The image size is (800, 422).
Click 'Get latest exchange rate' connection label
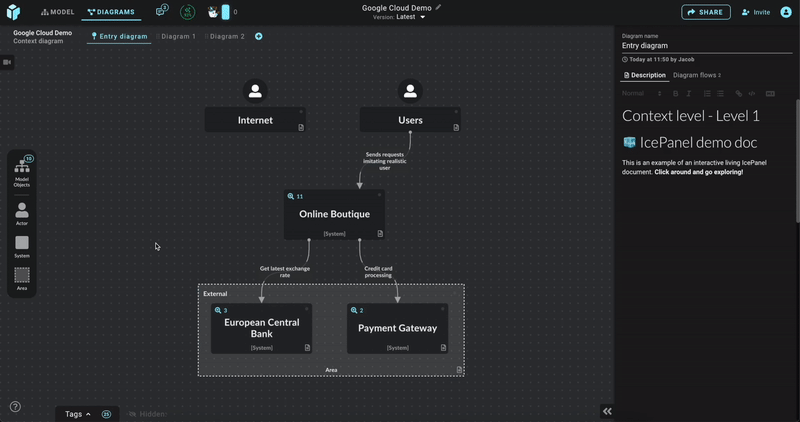[x=285, y=271]
